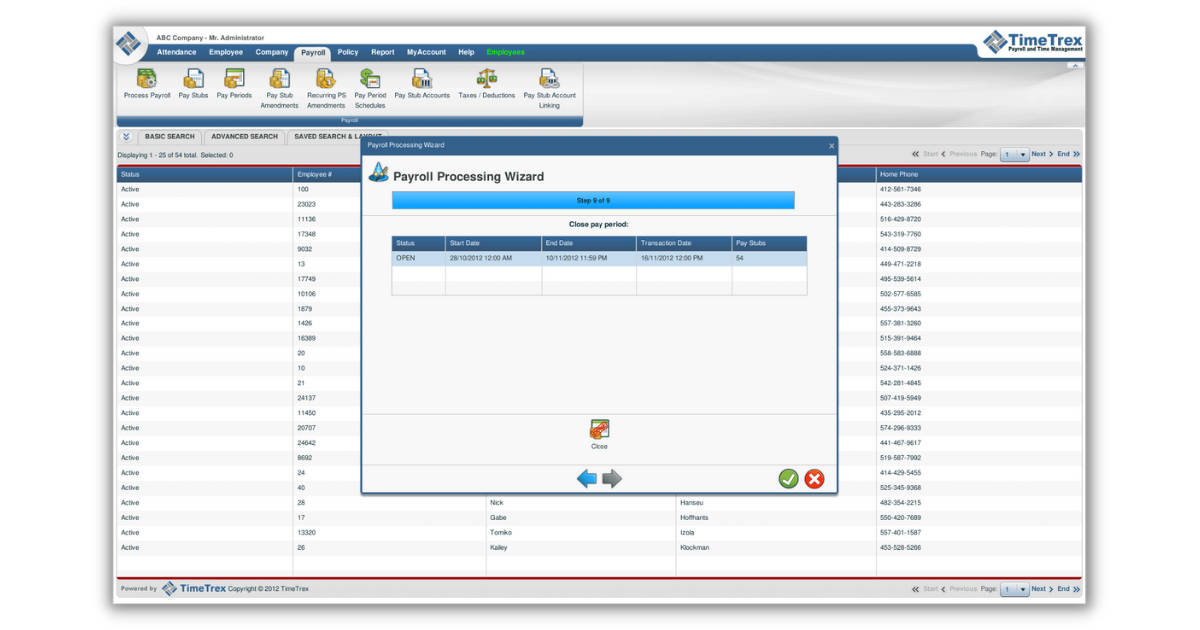Expand the search panel chevron on the left
1200x630 pixels.
point(126,137)
